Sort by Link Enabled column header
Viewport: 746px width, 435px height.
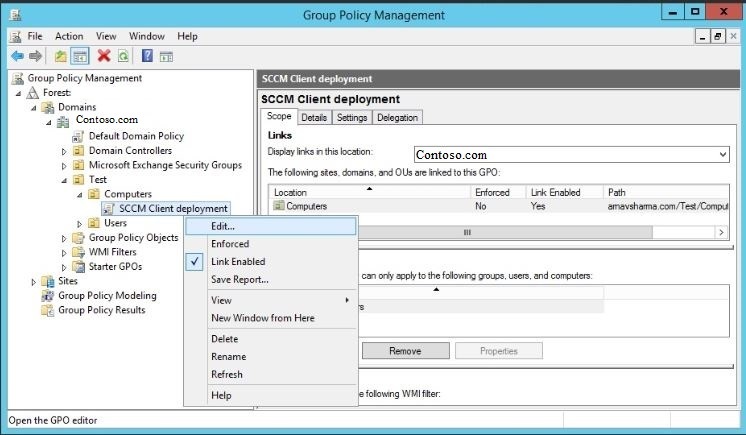point(565,192)
